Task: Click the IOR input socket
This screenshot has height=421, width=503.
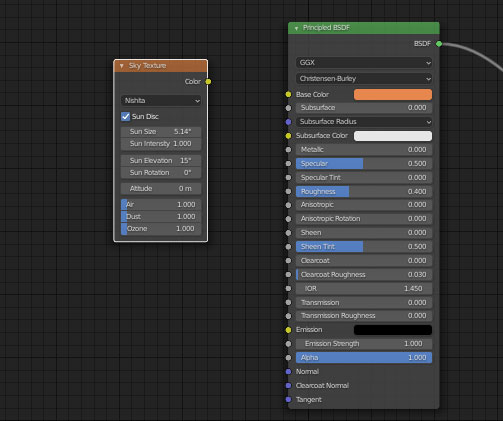Action: (x=288, y=289)
